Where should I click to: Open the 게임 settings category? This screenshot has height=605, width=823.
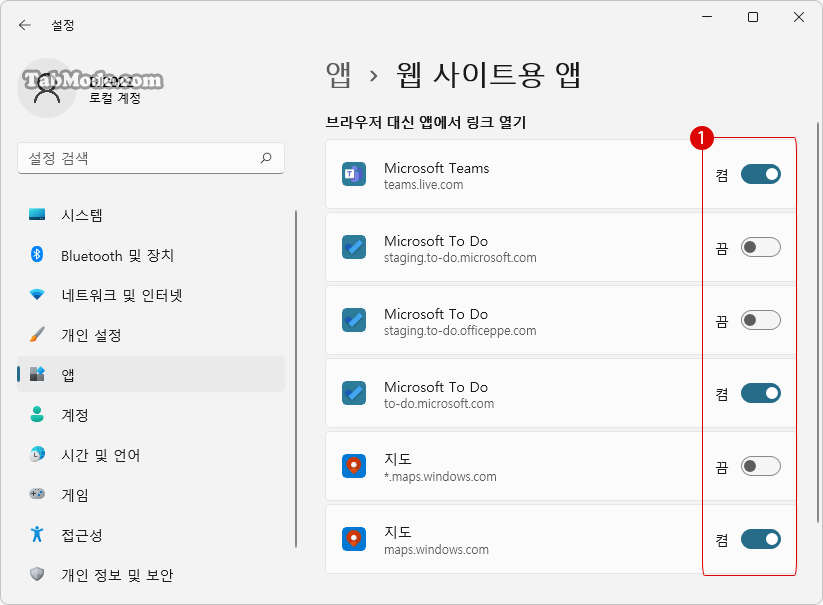[151, 494]
